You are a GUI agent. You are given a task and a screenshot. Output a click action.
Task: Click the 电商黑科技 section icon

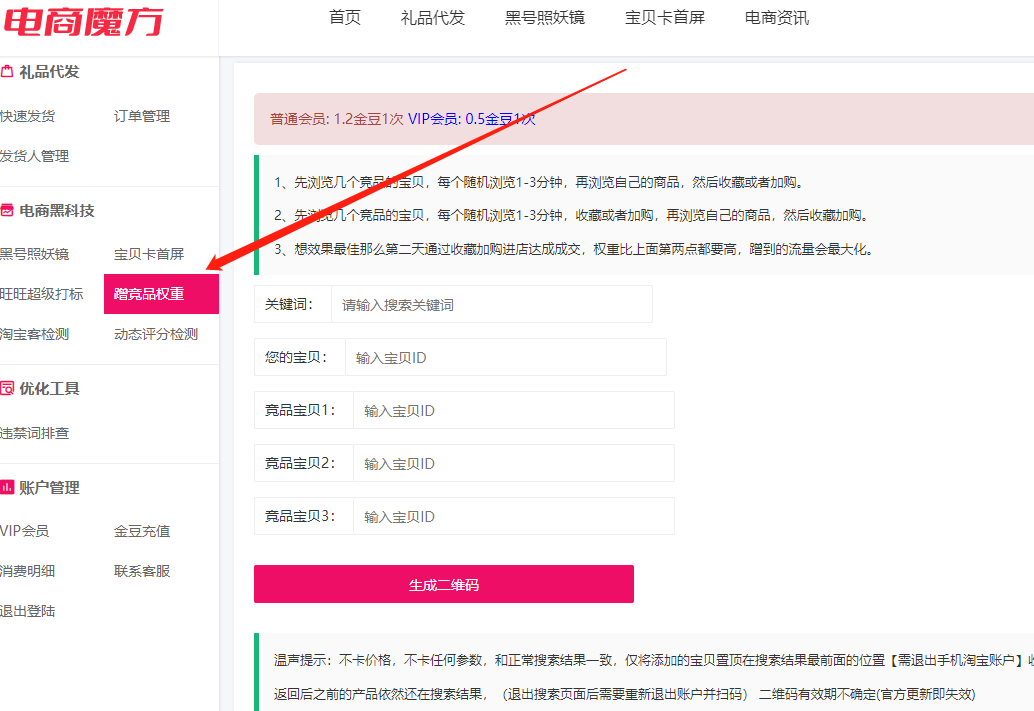point(7,211)
